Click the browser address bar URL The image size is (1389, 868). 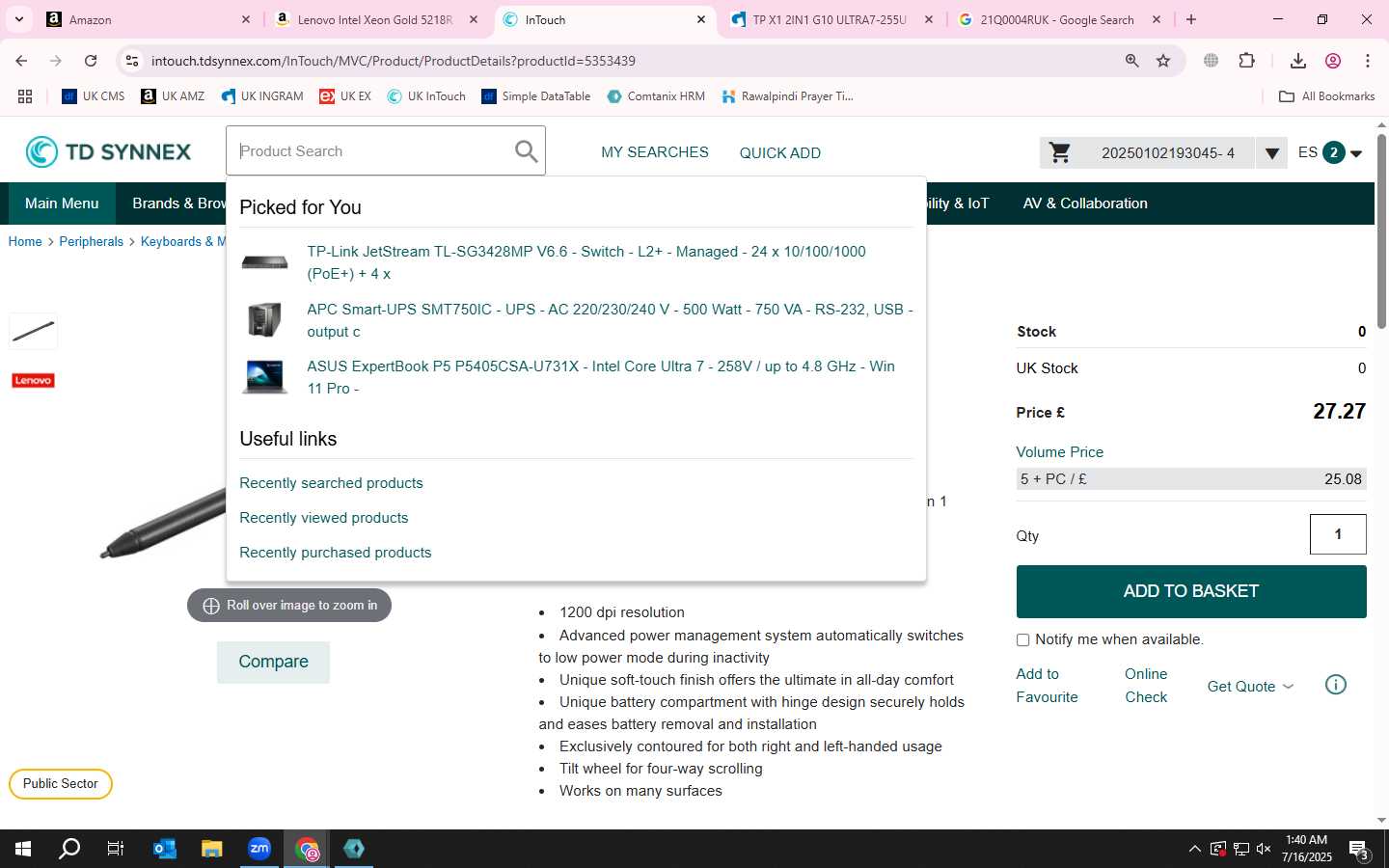(x=393, y=61)
